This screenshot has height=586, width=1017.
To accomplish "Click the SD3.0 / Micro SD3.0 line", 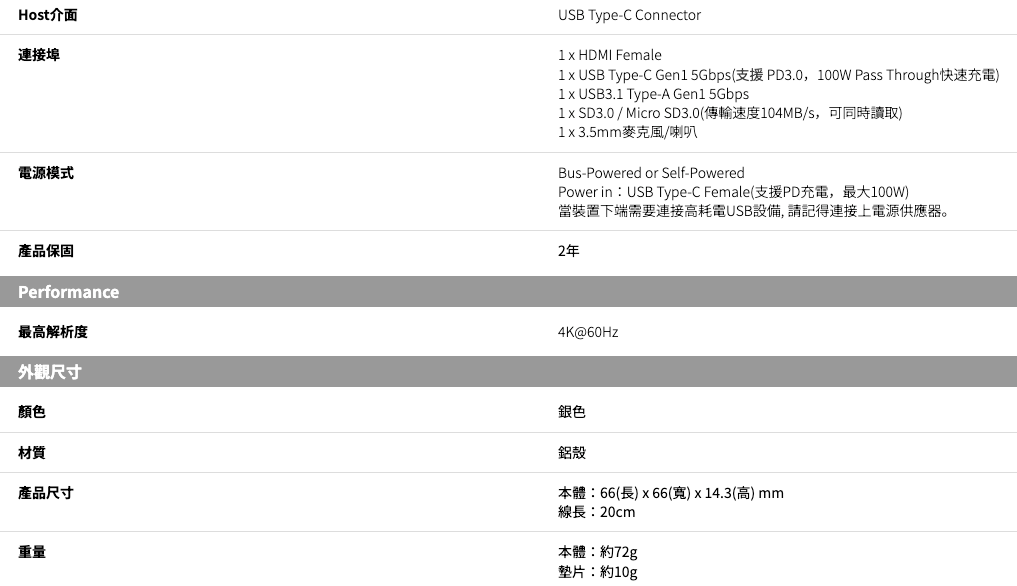I will click(730, 113).
